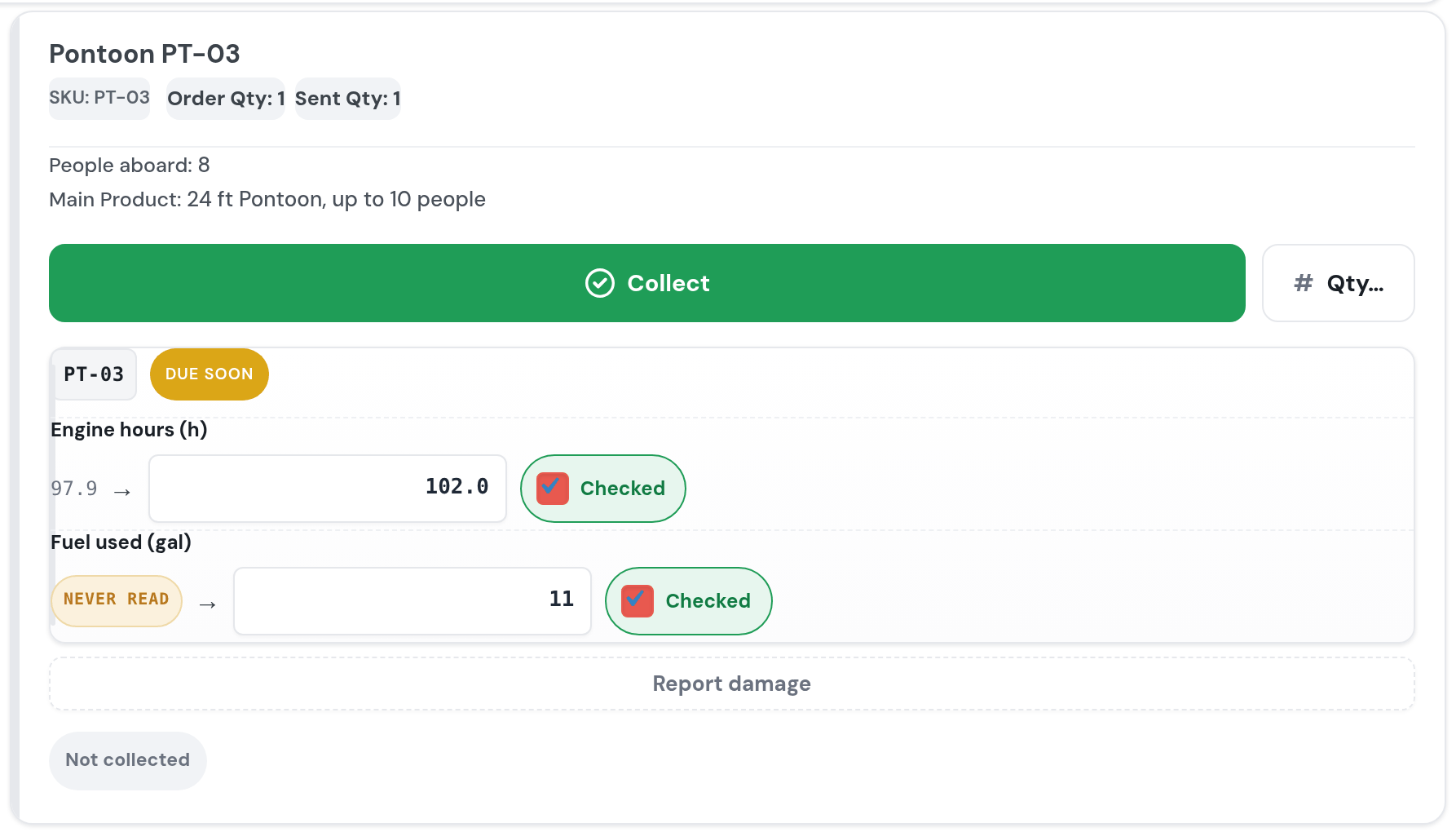Click the arrow after 97.9 reading
The image size is (1456, 832).
click(x=122, y=492)
